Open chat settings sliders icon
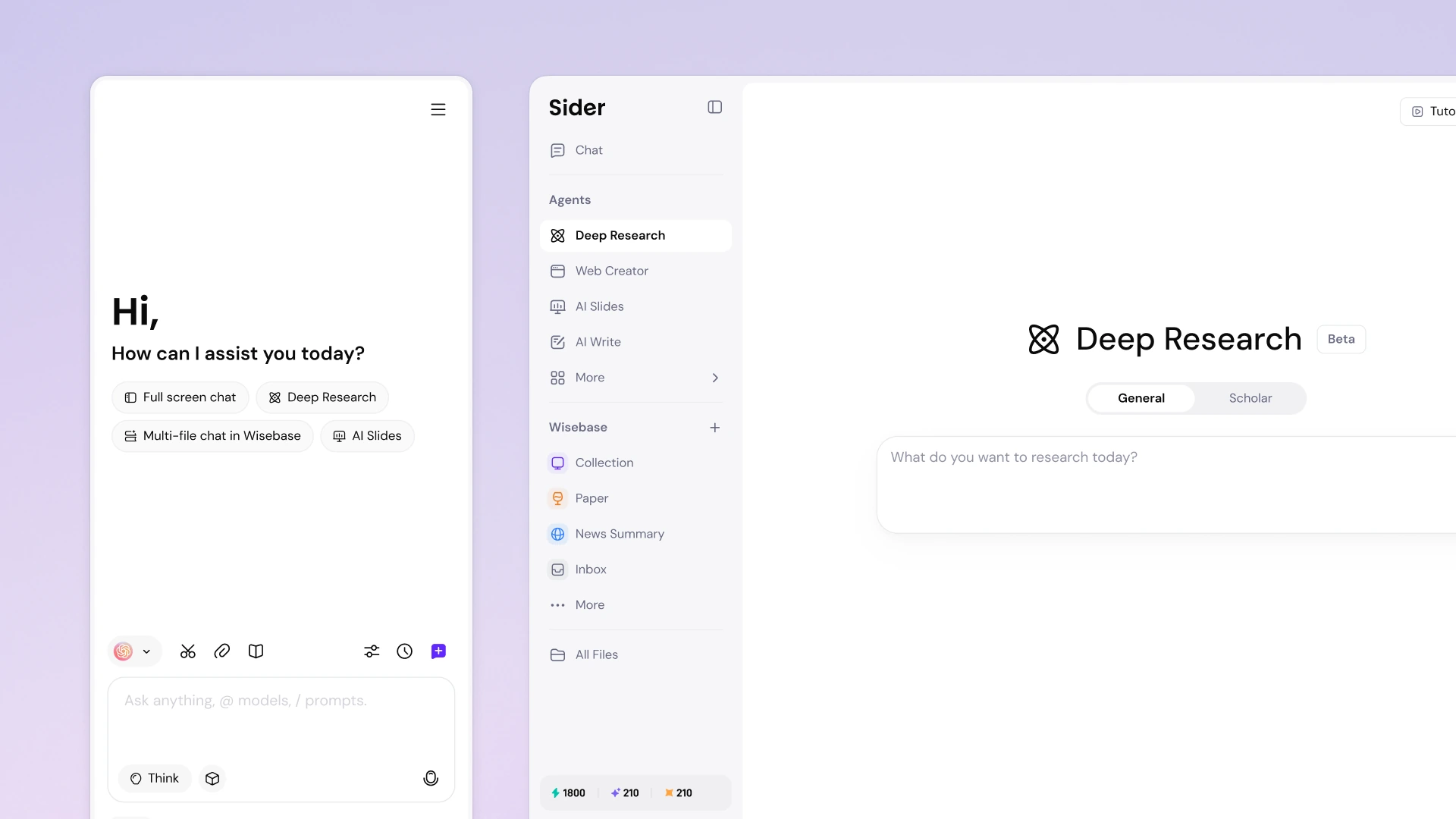 click(x=372, y=651)
